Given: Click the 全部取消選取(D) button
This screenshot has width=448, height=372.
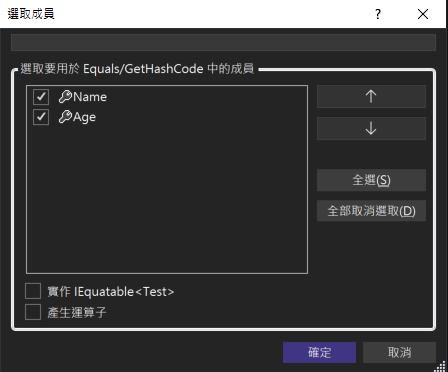Looking at the screenshot, I should [x=371, y=211].
